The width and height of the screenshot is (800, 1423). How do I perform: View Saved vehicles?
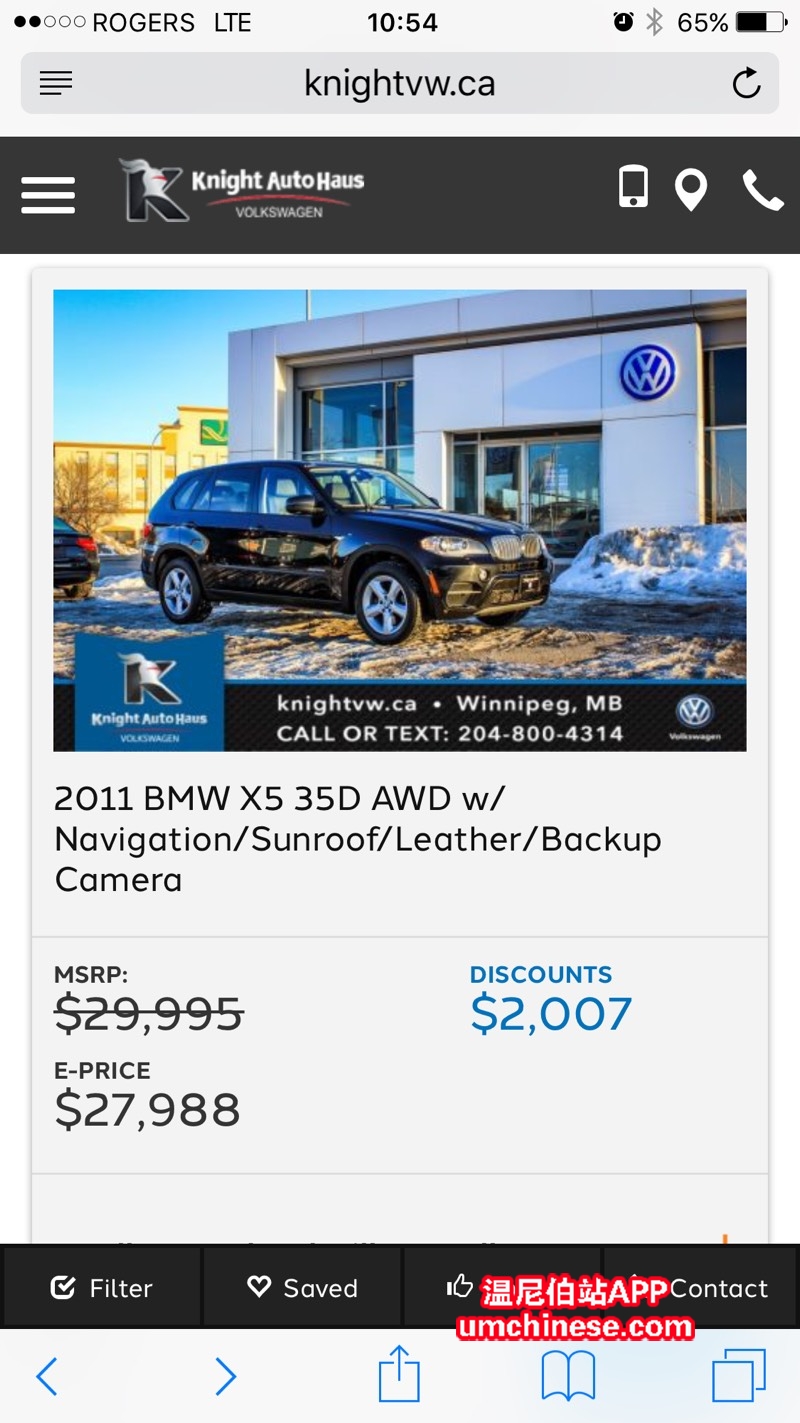click(x=302, y=1287)
